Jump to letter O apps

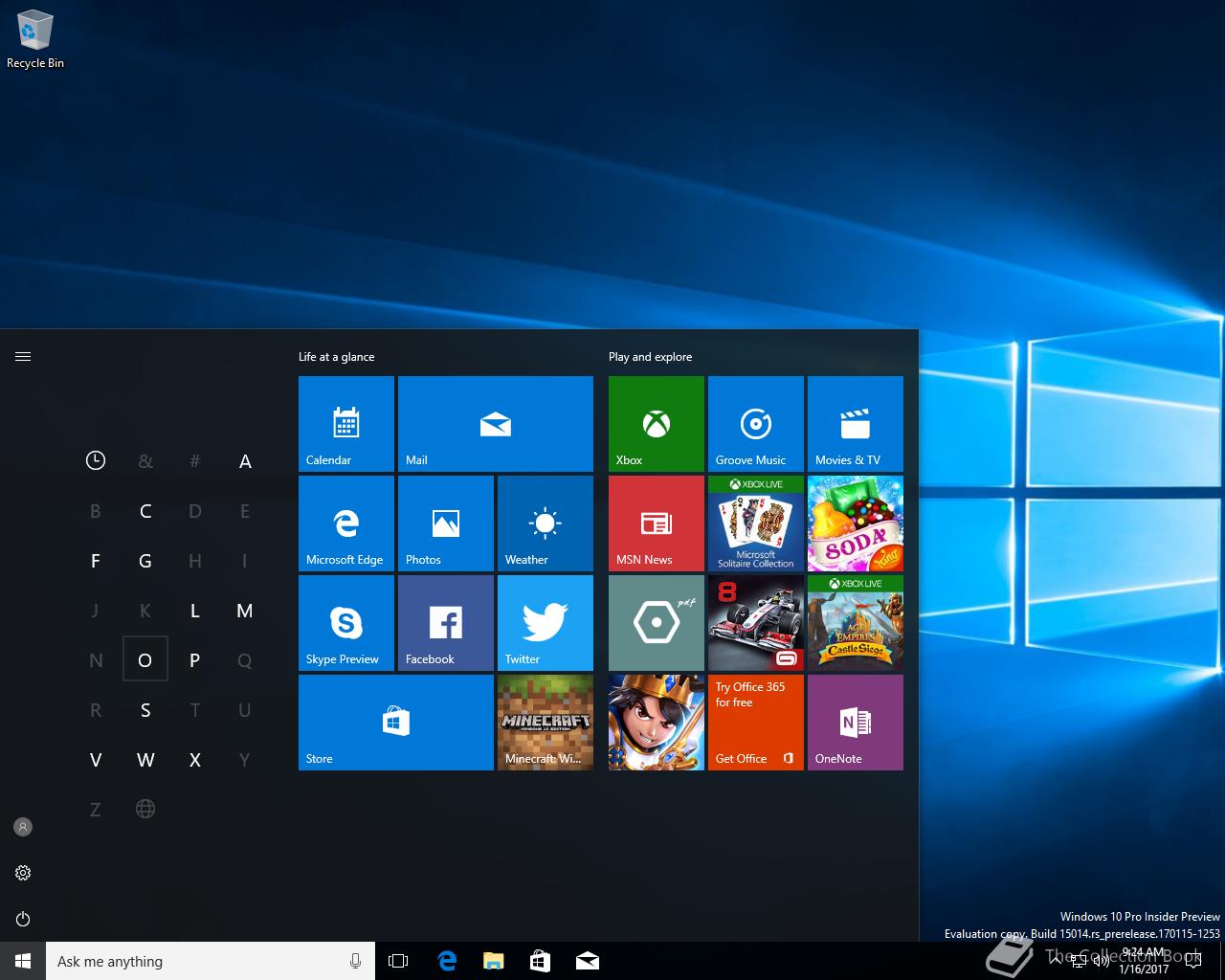point(145,659)
